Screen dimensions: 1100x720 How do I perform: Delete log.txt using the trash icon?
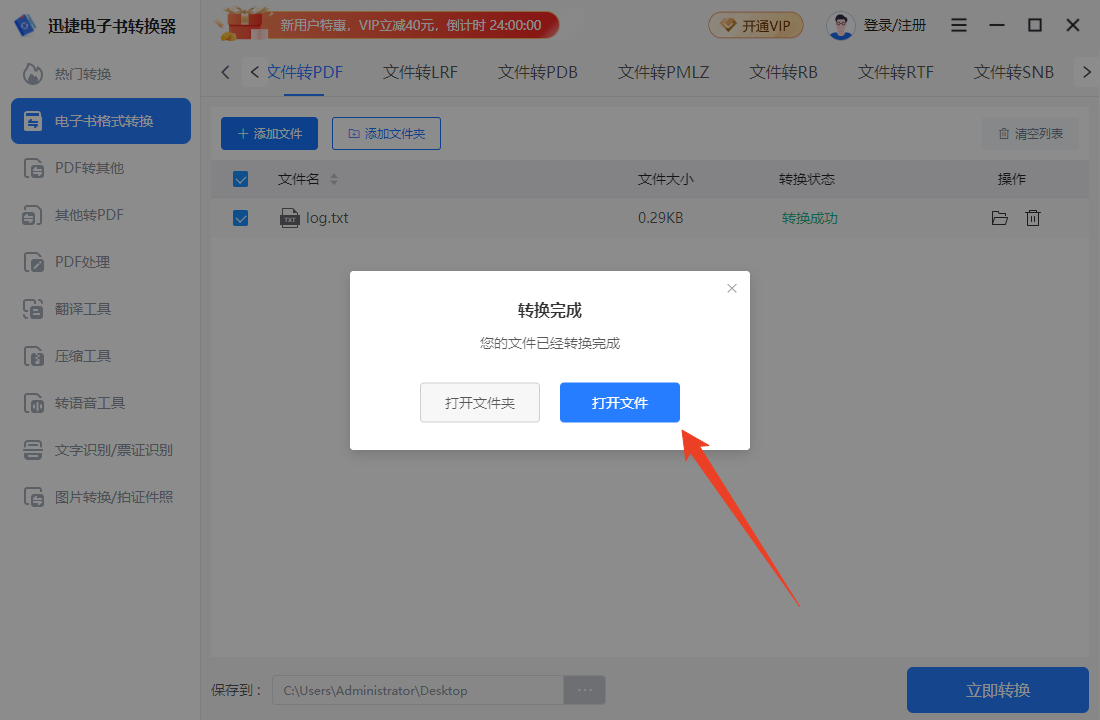pos(1033,217)
